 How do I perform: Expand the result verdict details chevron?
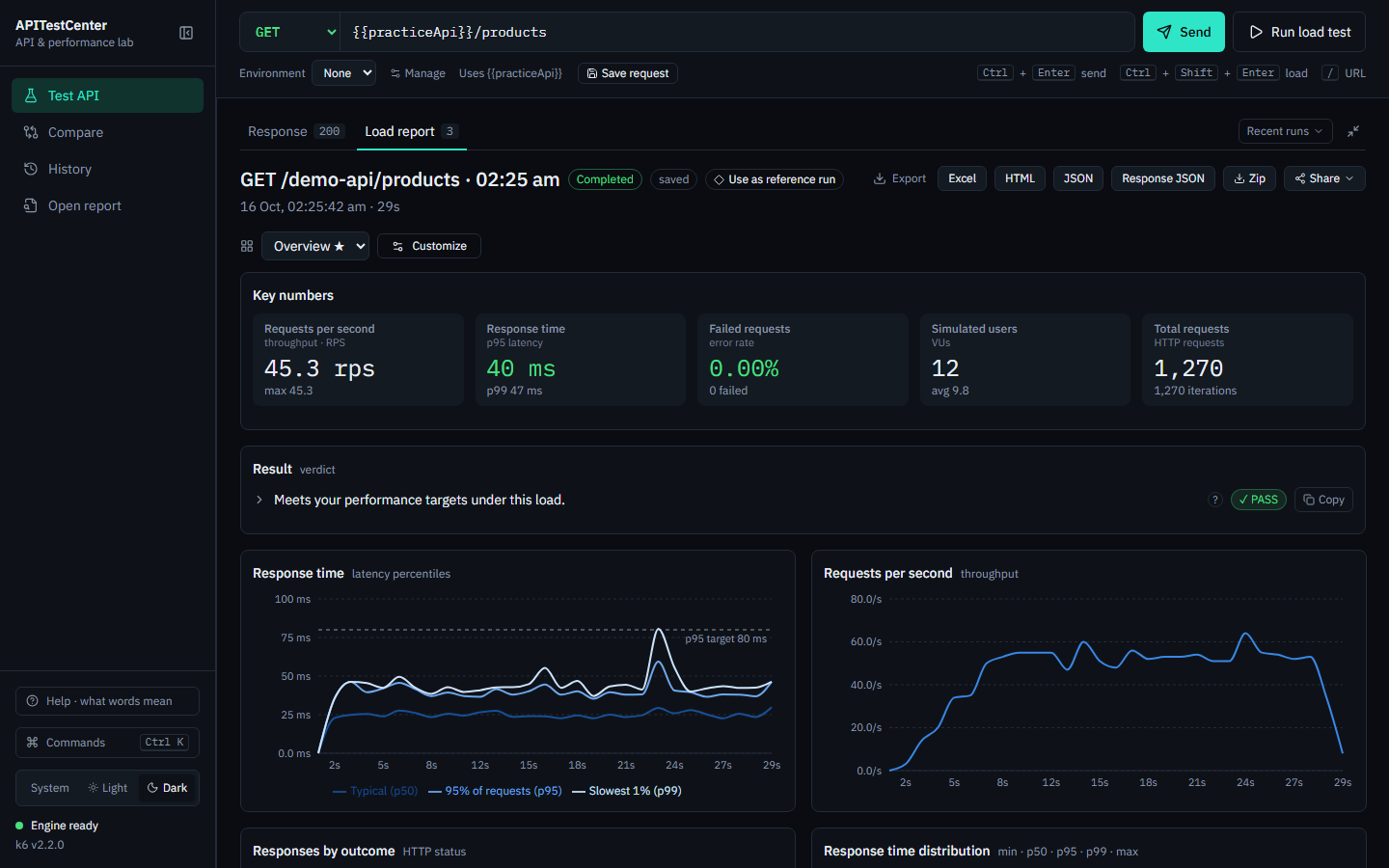[259, 500]
